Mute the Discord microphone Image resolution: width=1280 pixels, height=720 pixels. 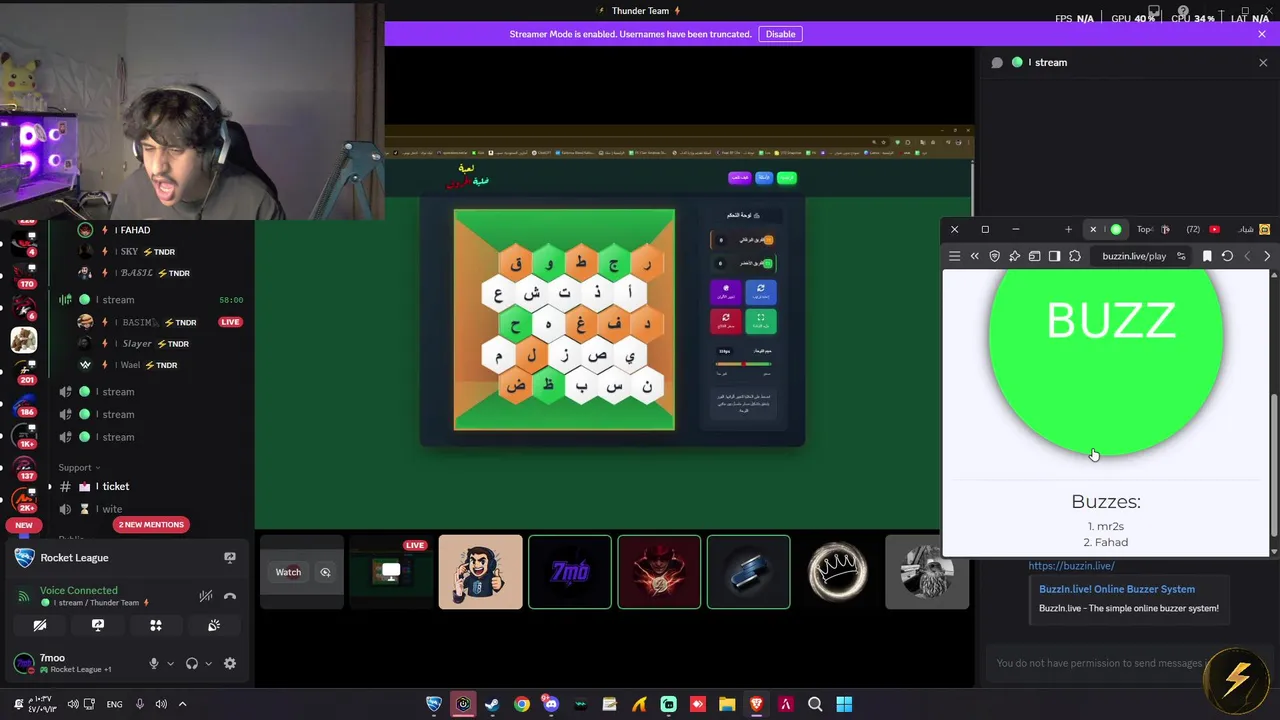coord(153,663)
